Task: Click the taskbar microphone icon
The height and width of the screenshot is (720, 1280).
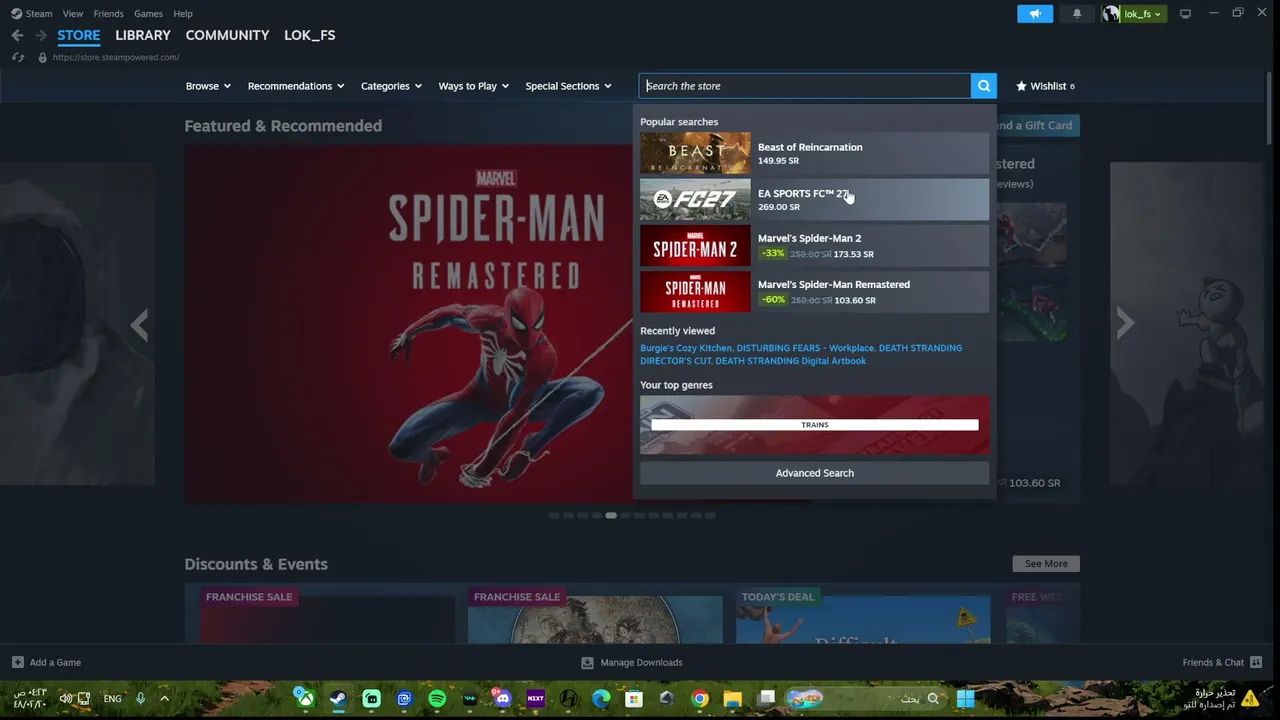Action: click(x=140, y=699)
